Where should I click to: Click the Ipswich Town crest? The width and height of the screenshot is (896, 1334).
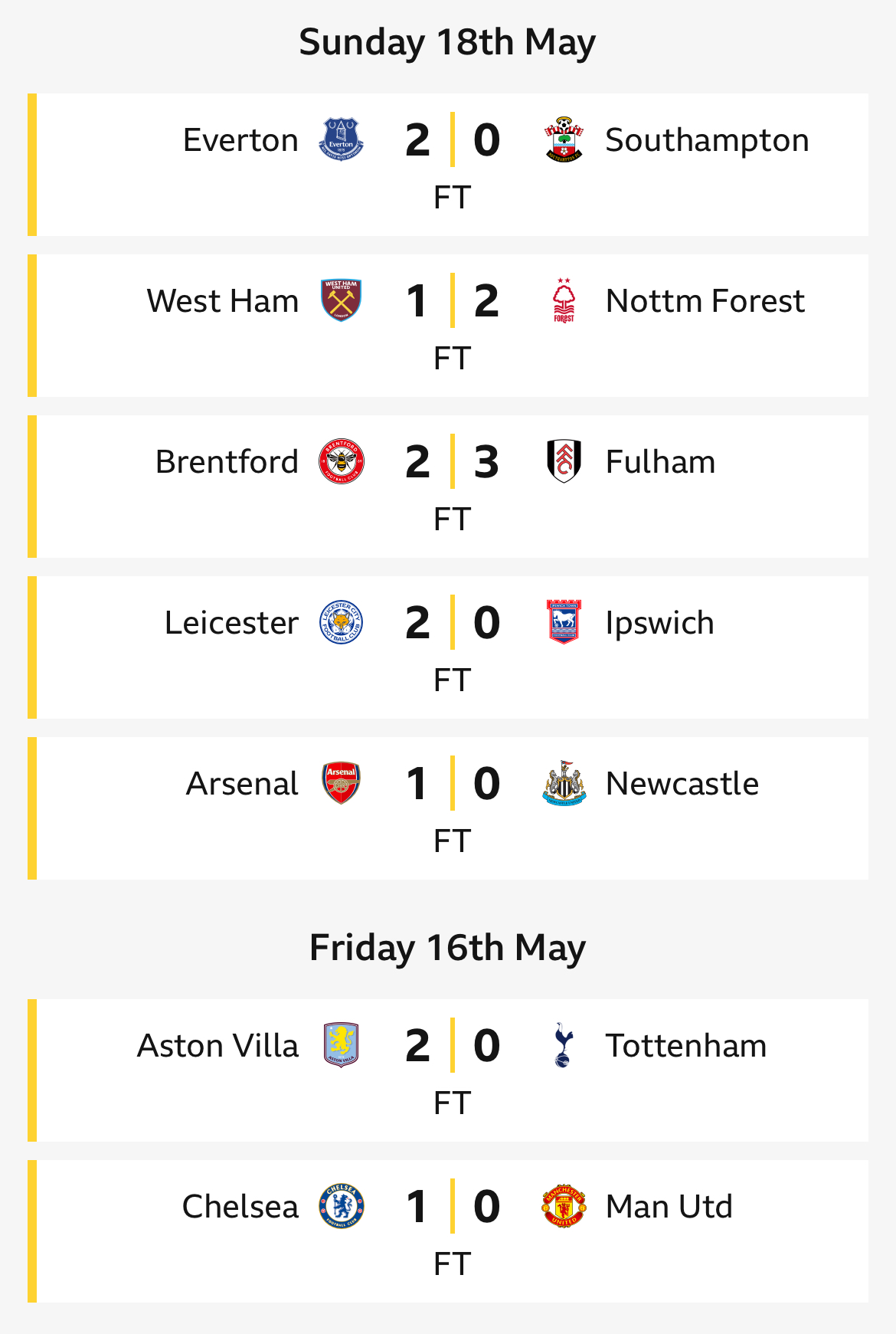564,622
